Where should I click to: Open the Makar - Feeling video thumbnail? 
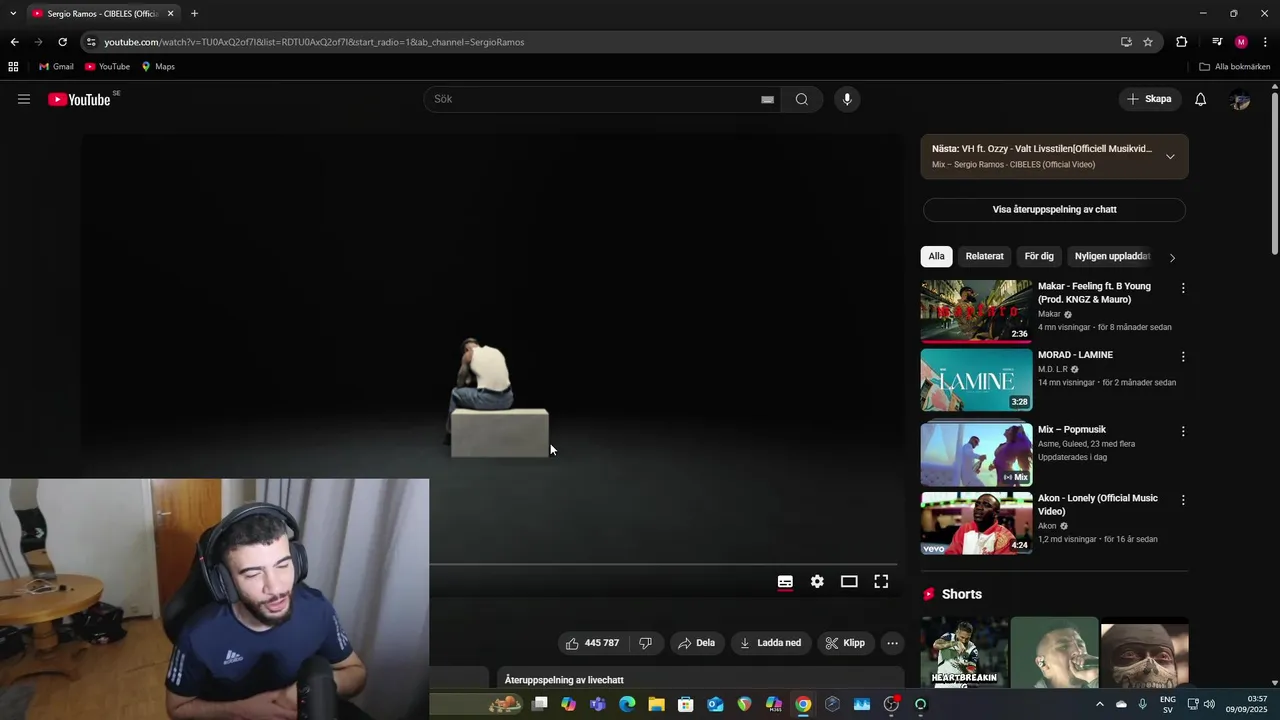[976, 311]
